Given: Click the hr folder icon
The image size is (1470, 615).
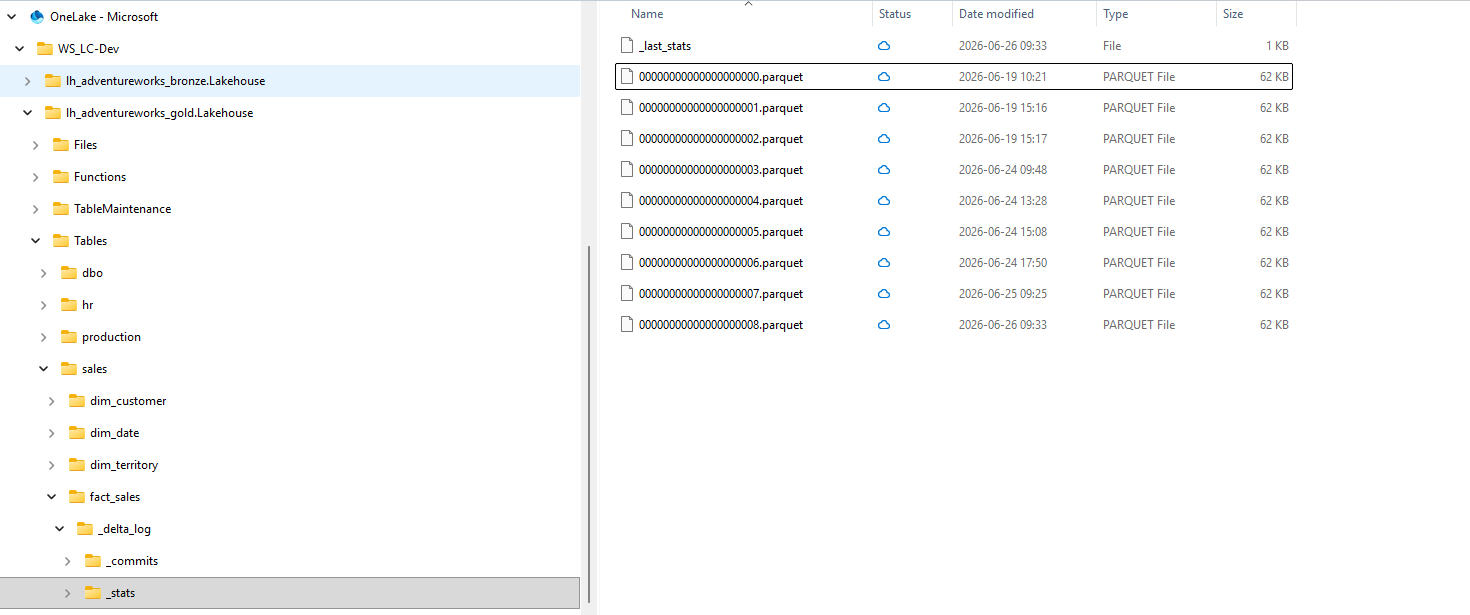Looking at the screenshot, I should click(69, 305).
